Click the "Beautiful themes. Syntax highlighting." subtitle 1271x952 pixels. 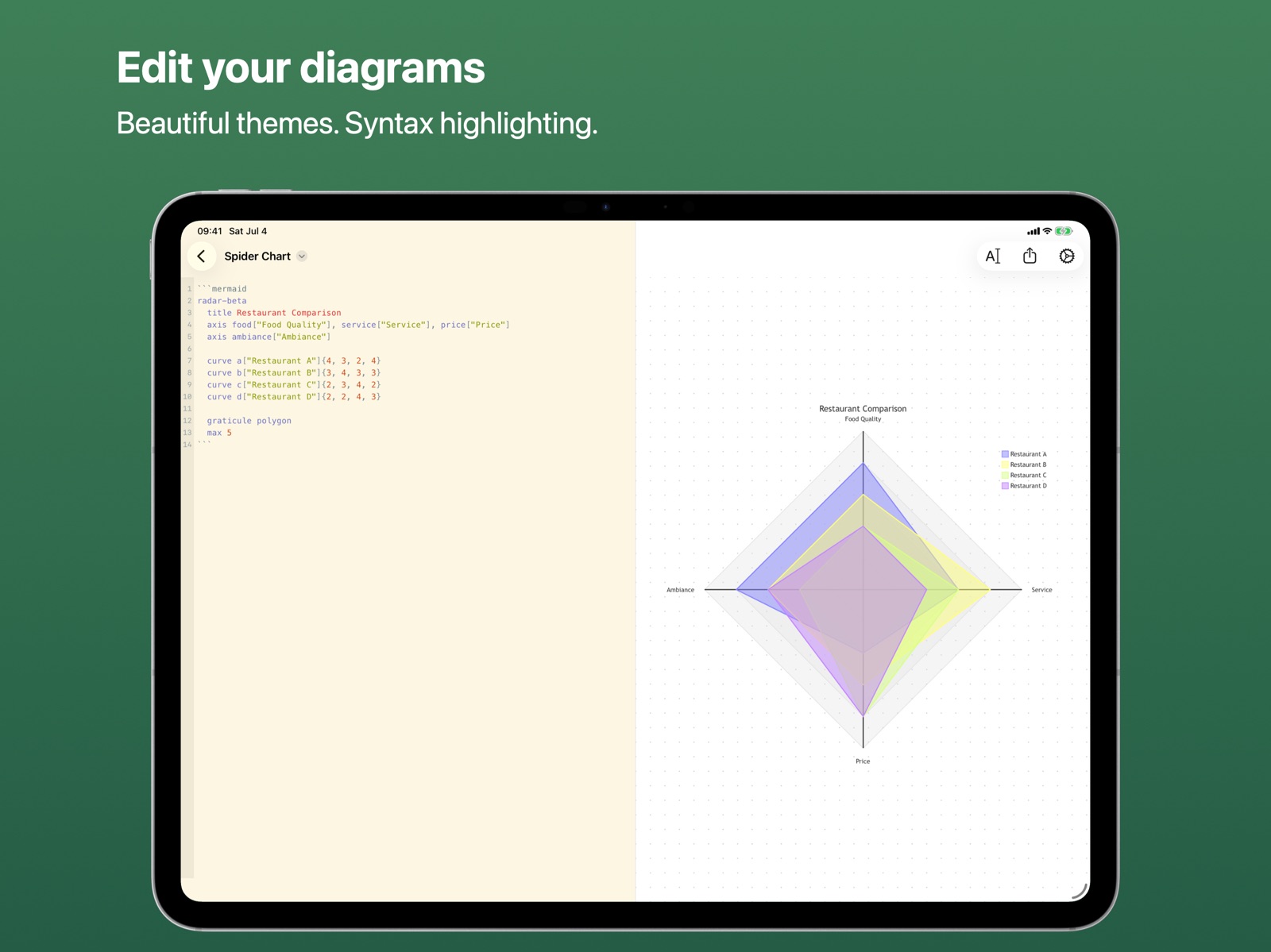[357, 124]
